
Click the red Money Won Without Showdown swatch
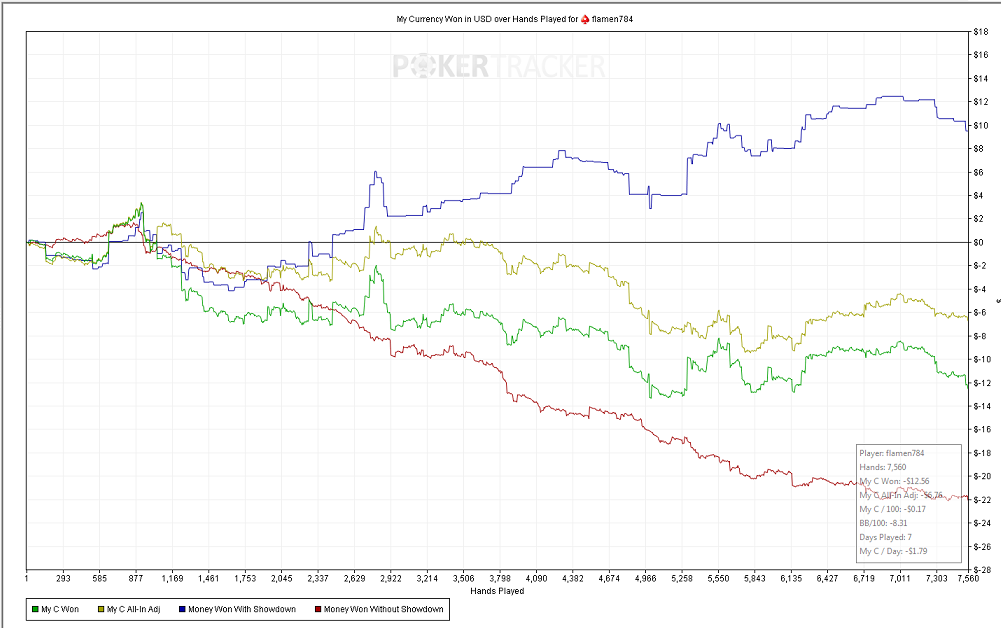coord(318,609)
